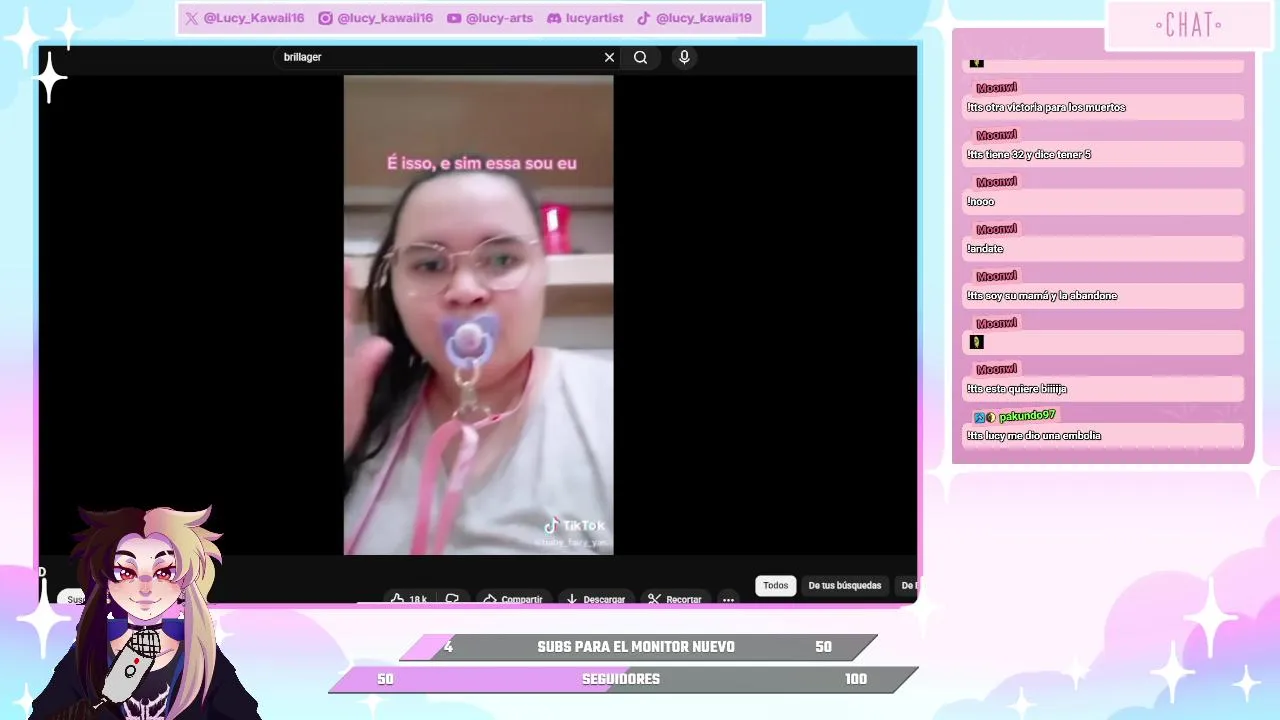Click the video caption 'É isso, e sim essa sou eu'

[481, 163]
